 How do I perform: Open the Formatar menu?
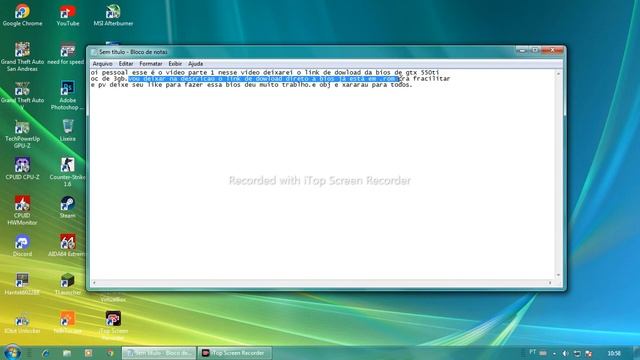151,64
